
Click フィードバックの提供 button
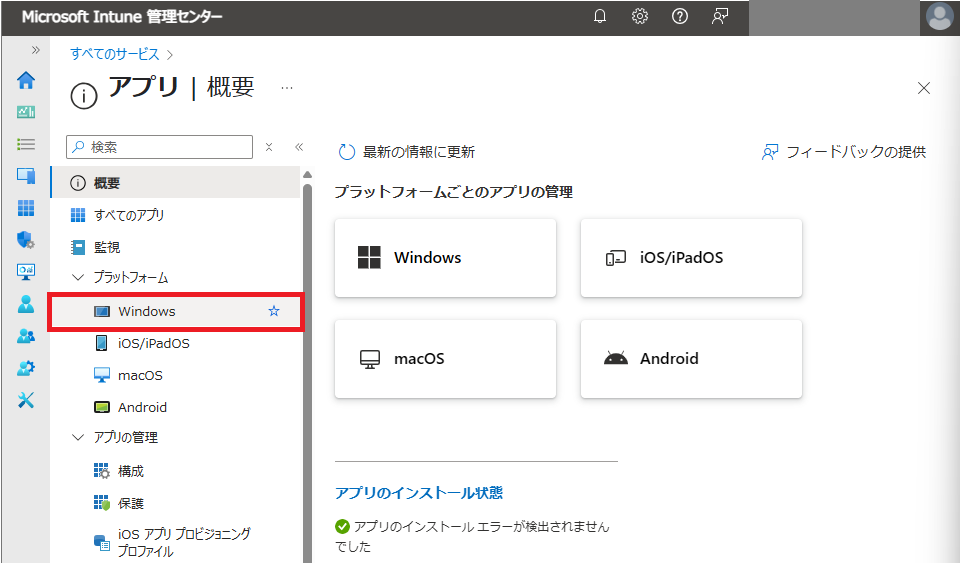pyautogui.click(x=844, y=152)
